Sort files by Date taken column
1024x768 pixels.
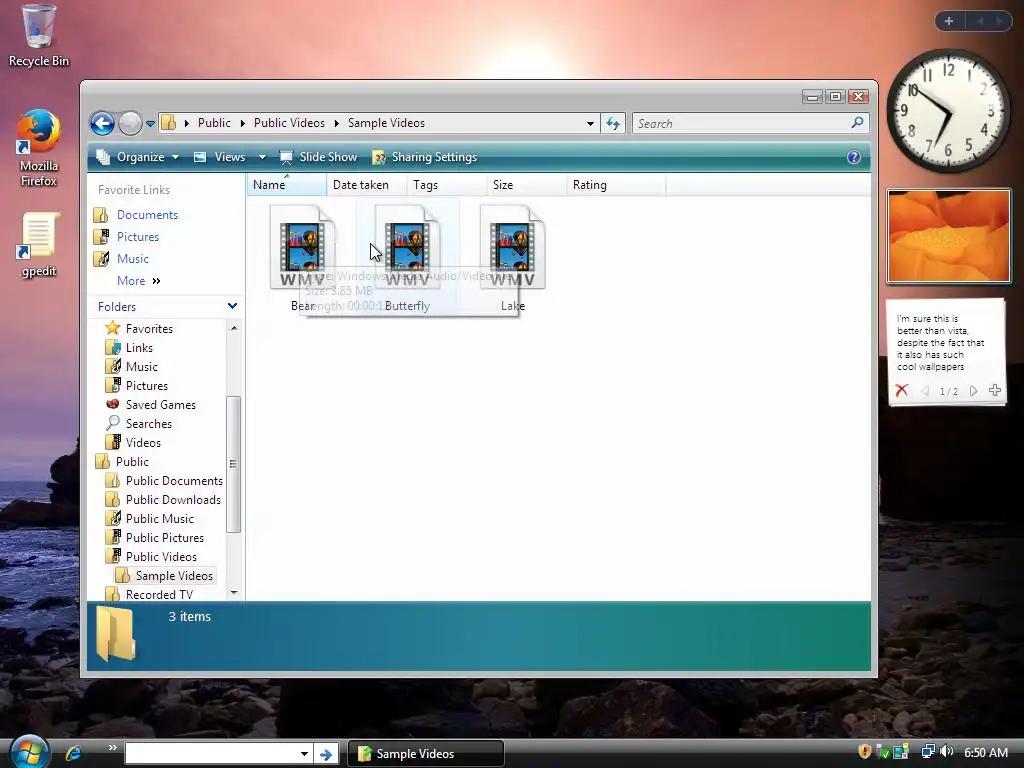366,185
